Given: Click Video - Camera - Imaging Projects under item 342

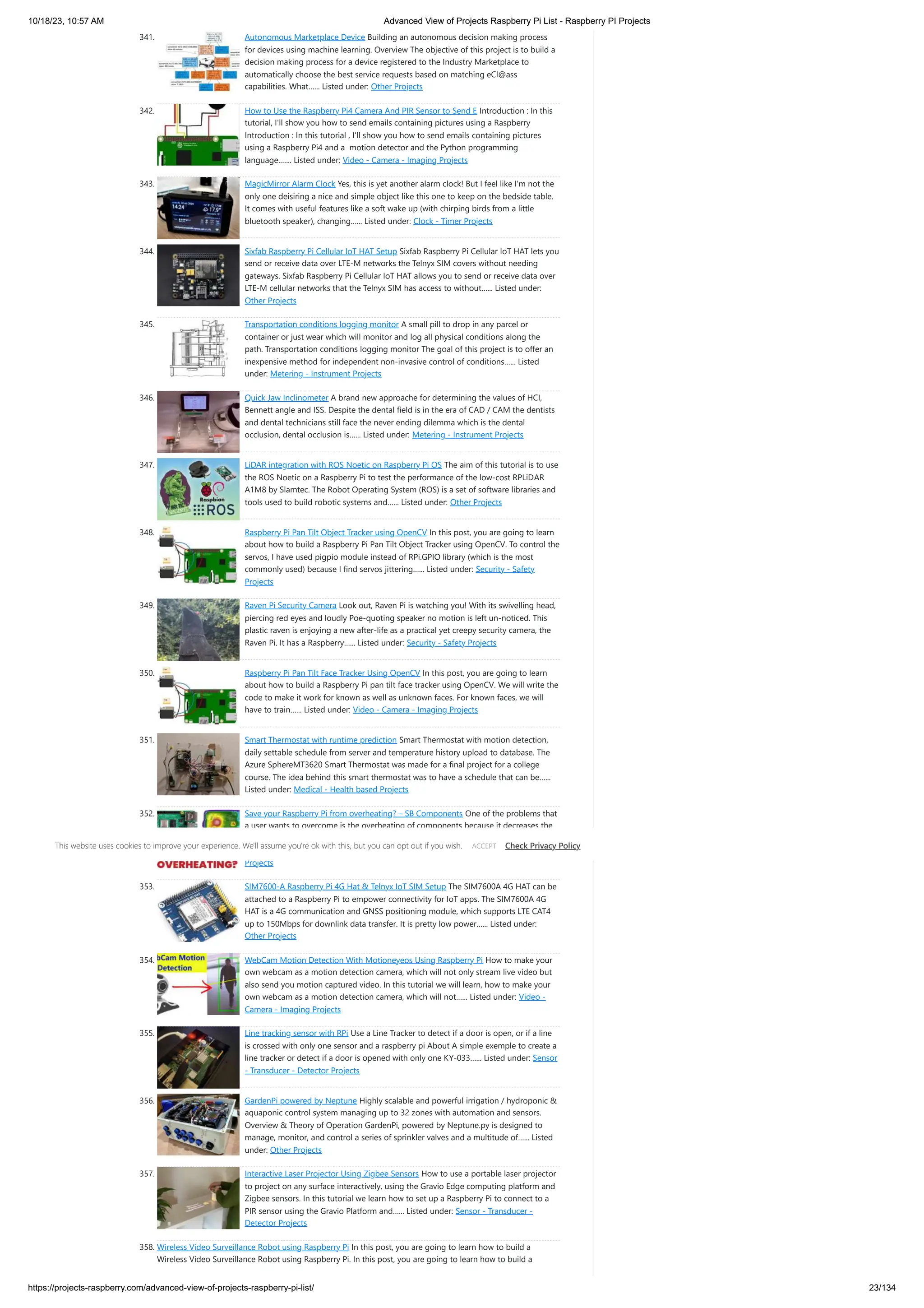Looking at the screenshot, I should point(405,160).
